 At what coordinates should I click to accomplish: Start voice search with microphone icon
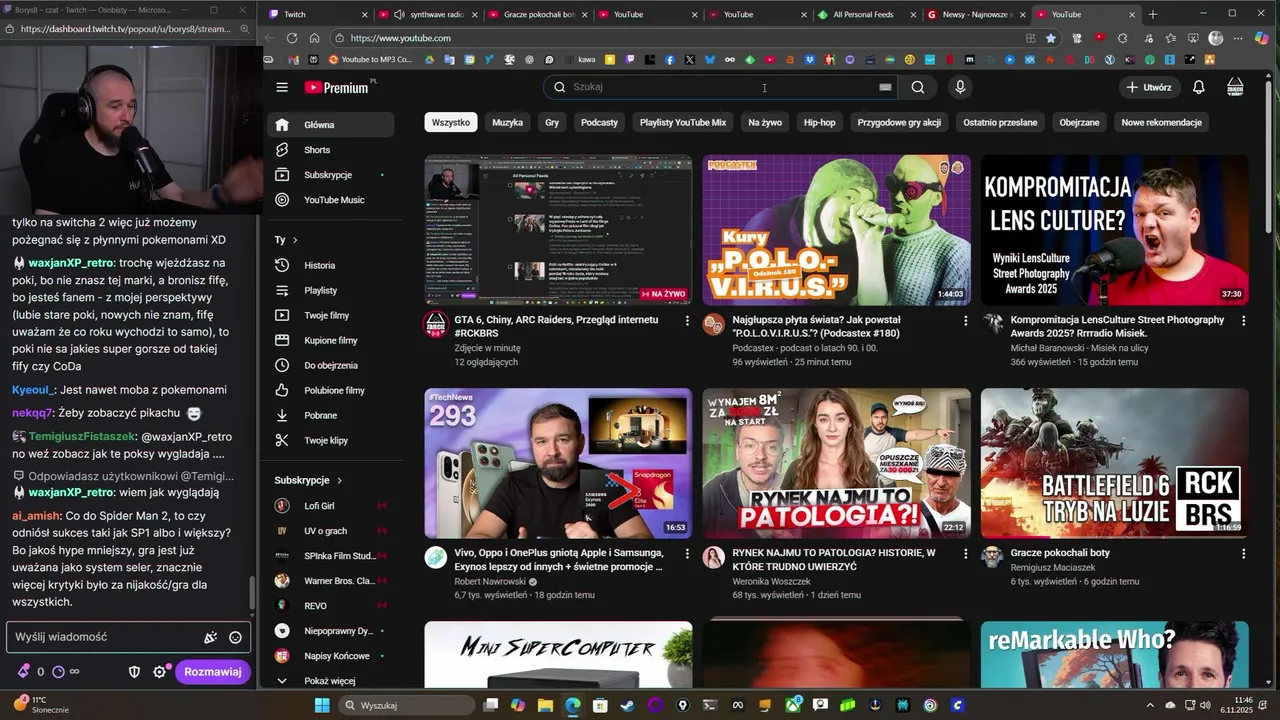(x=960, y=87)
